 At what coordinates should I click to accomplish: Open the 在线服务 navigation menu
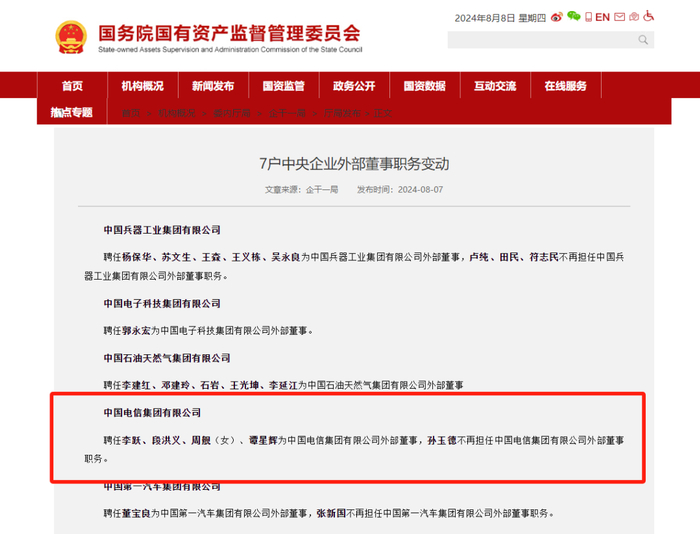(x=566, y=86)
